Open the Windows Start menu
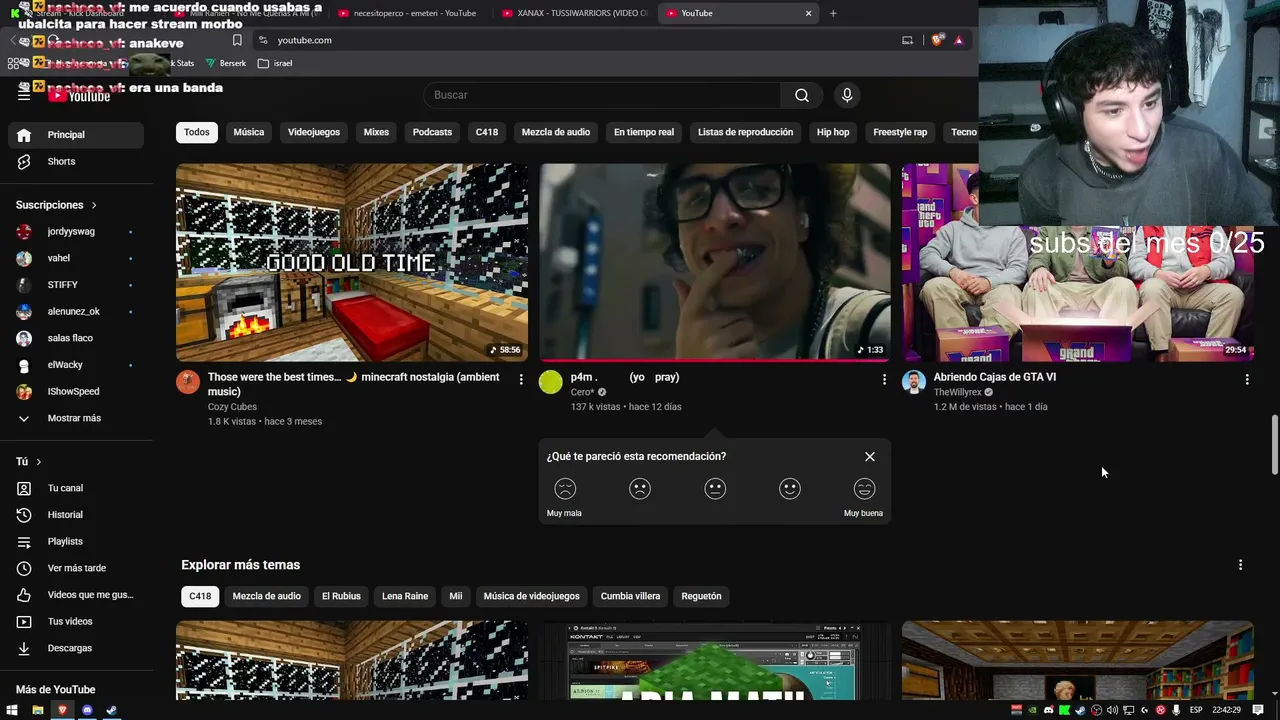 click(x=13, y=710)
